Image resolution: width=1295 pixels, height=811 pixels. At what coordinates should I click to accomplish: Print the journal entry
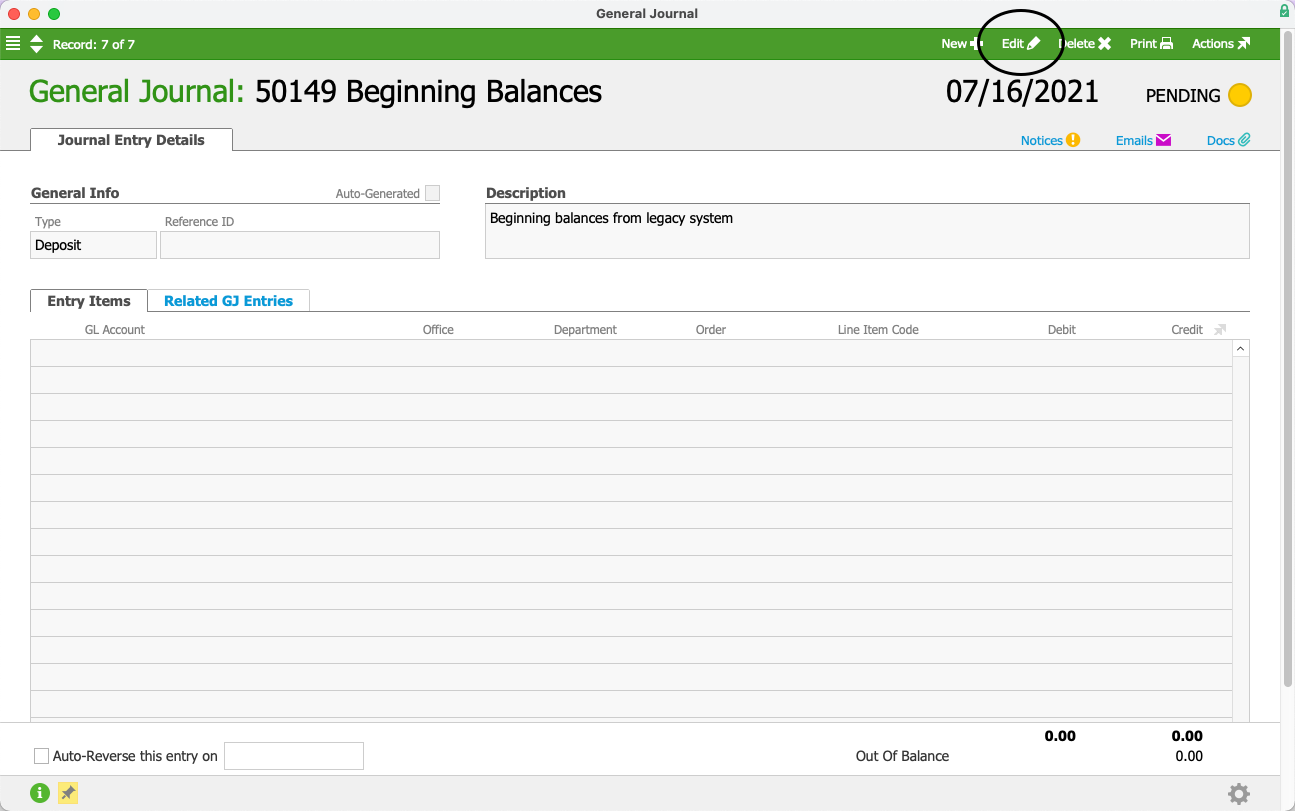pos(1151,44)
